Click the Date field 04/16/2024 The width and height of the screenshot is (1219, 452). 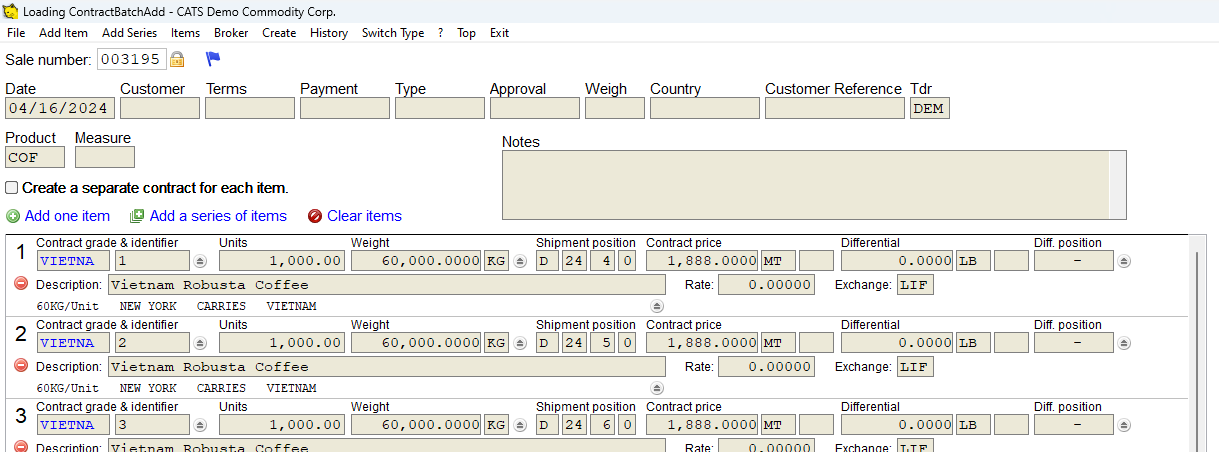click(x=60, y=109)
